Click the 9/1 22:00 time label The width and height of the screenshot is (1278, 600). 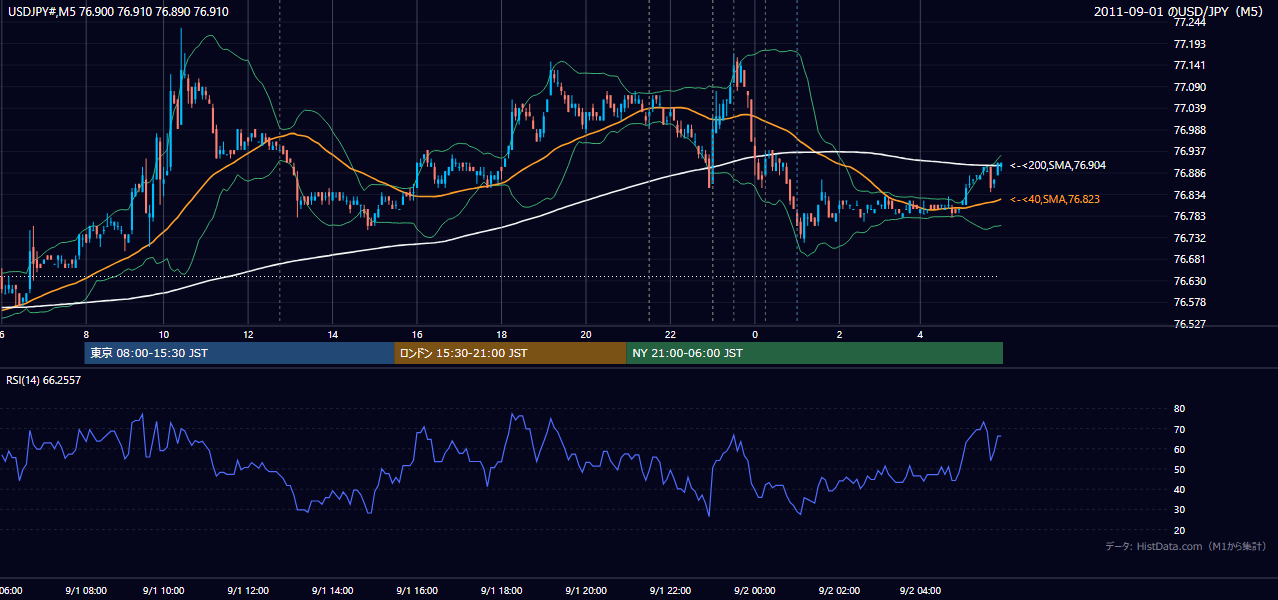coord(670,591)
